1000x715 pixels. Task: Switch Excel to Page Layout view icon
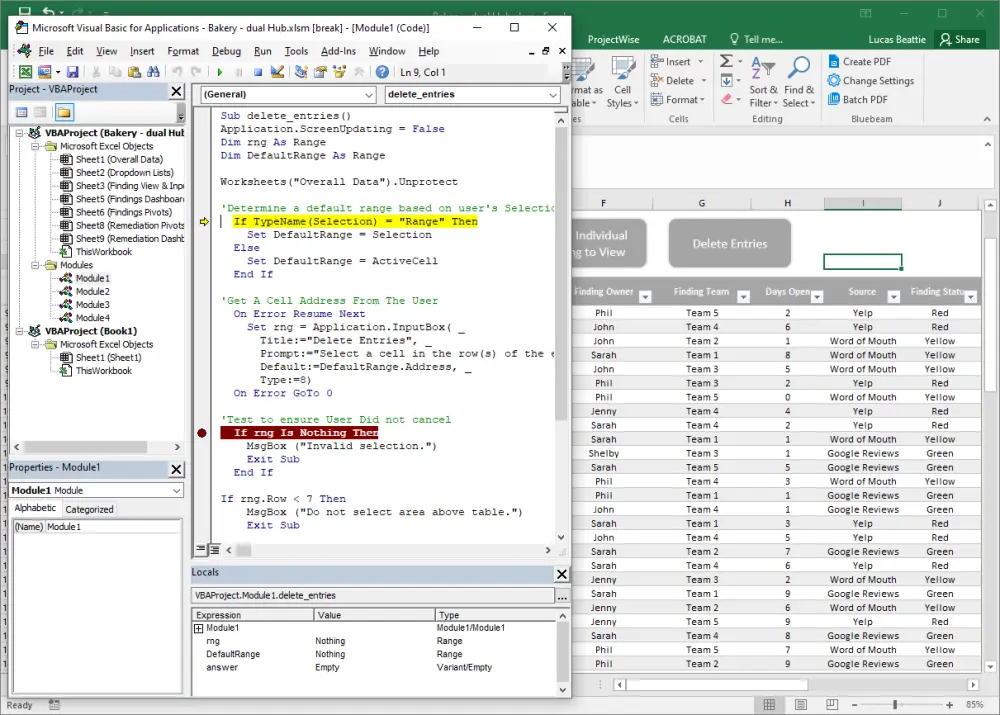(x=800, y=705)
